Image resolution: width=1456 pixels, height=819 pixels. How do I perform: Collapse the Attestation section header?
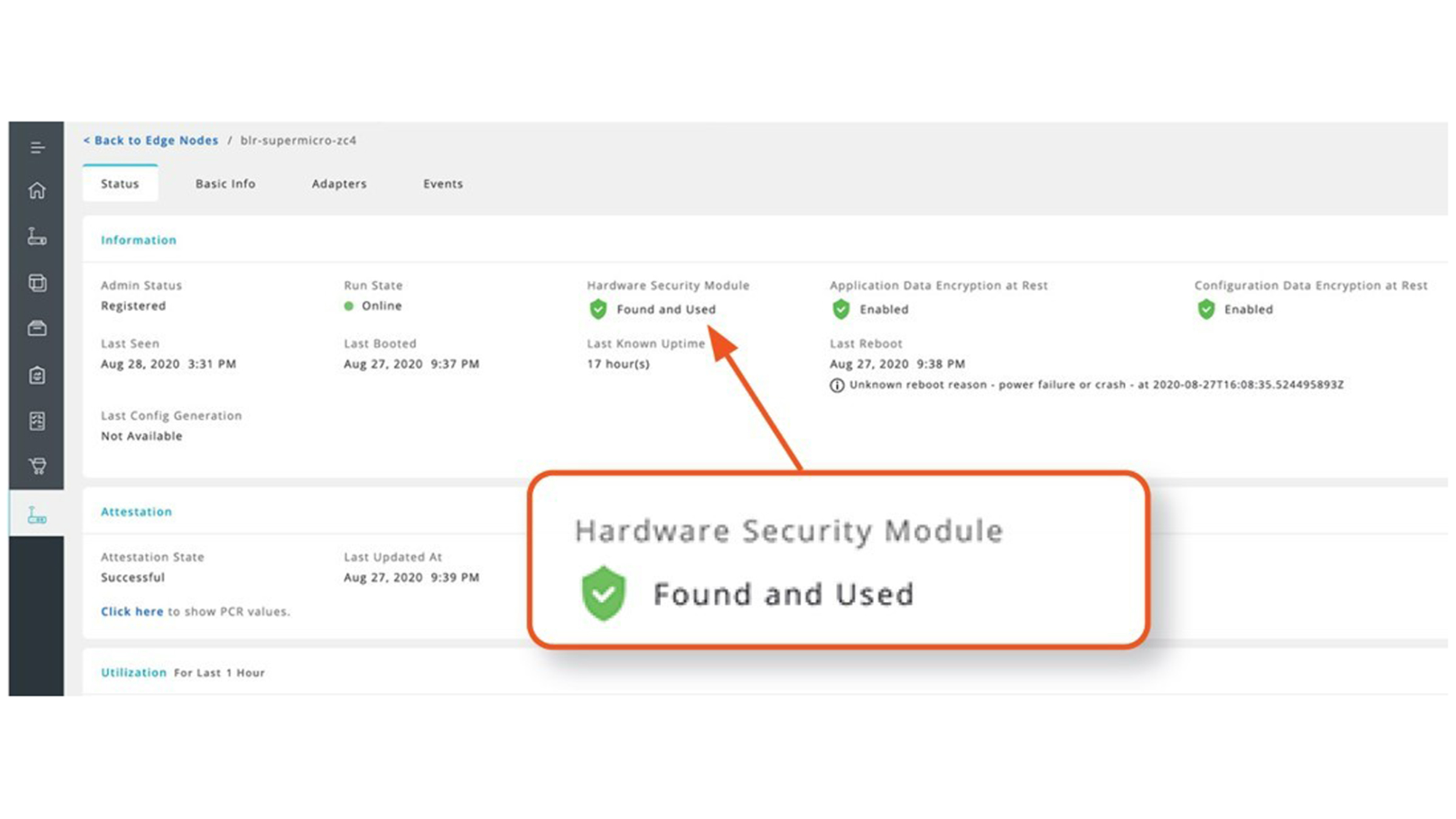pos(136,511)
